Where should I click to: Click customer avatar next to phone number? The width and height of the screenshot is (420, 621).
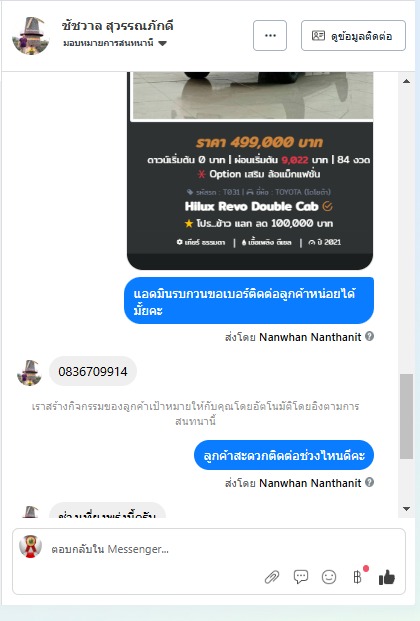29,372
